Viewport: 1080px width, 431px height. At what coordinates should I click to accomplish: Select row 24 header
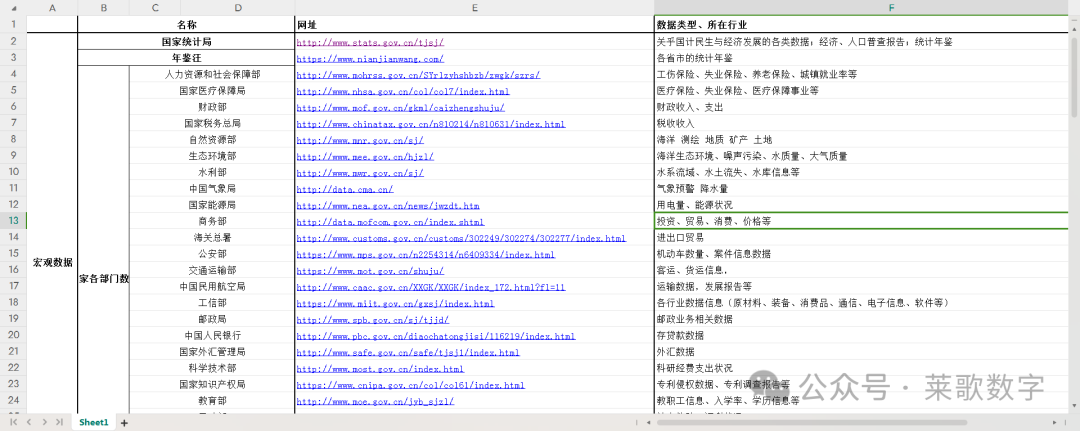click(x=13, y=400)
